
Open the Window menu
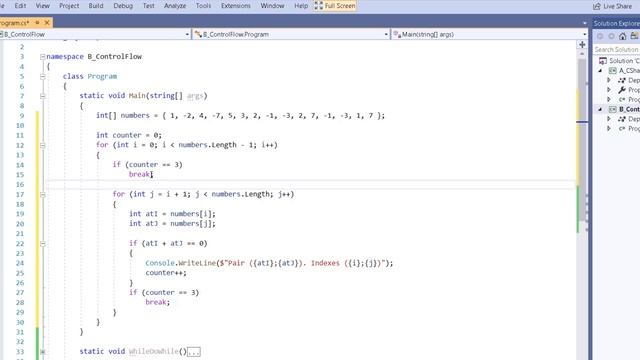point(272,6)
